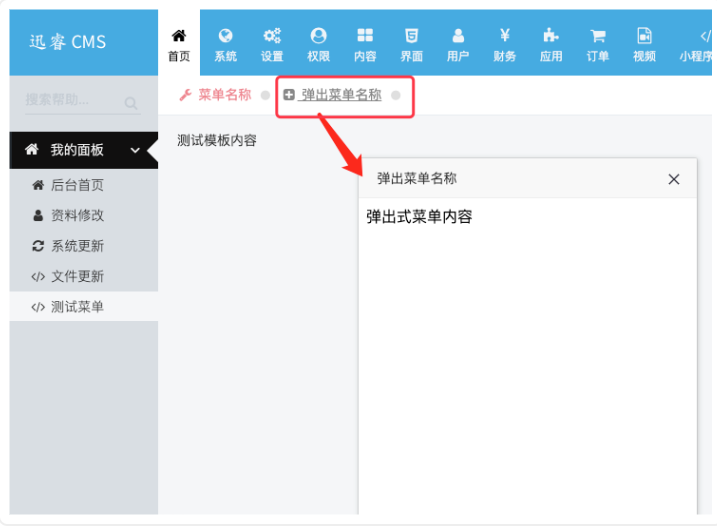Image resolution: width=717 pixels, height=528 pixels.
Task: Click the plus icon beside 弹出菜单名称
Action: [x=289, y=95]
